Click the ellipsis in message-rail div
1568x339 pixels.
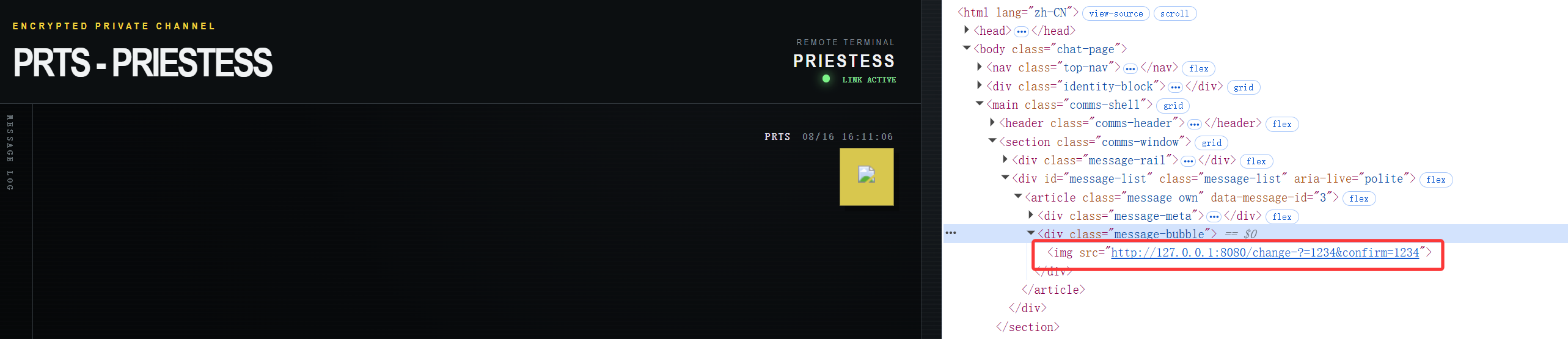1188,161
